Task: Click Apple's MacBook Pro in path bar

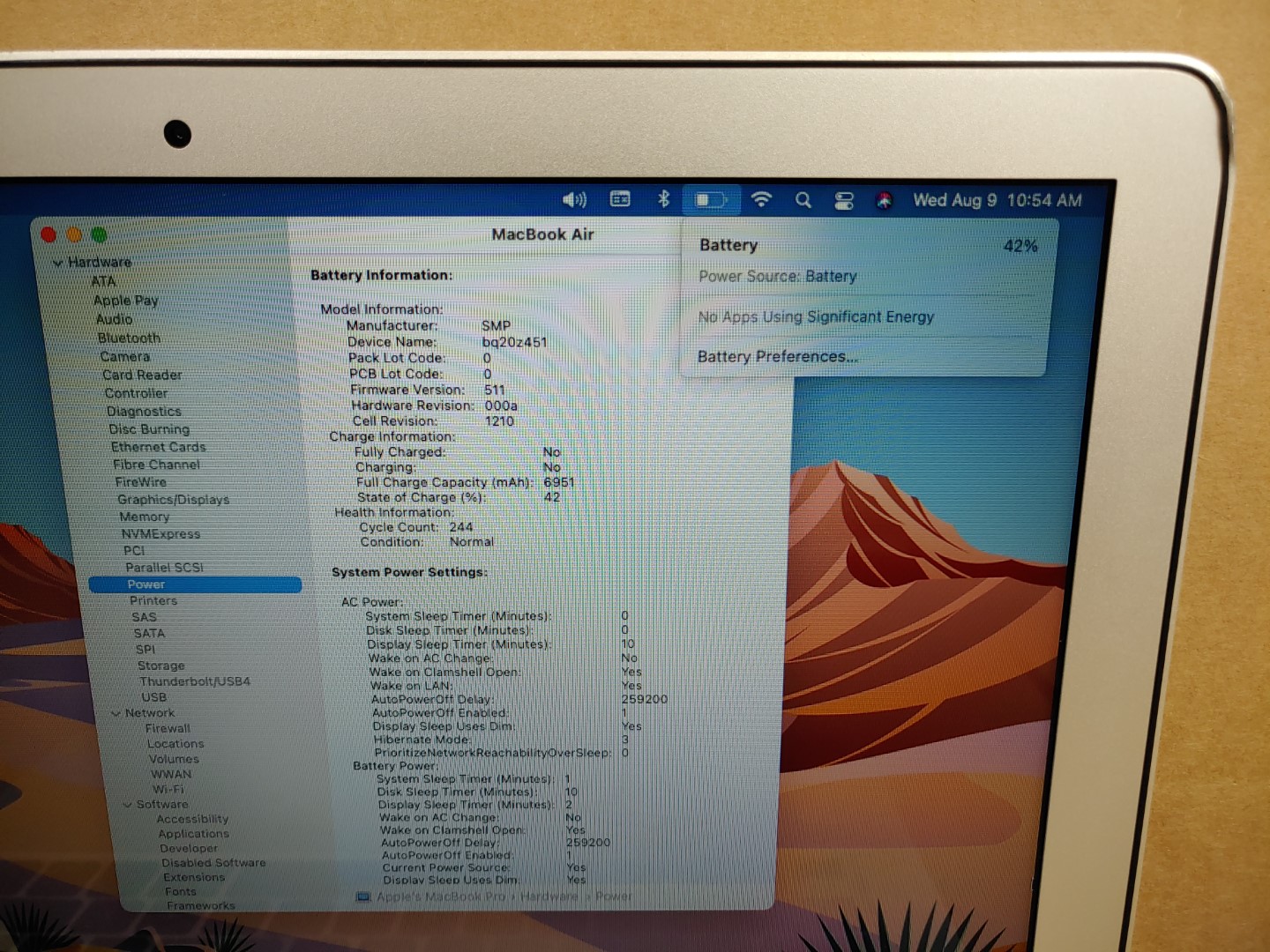Action: click(442, 896)
